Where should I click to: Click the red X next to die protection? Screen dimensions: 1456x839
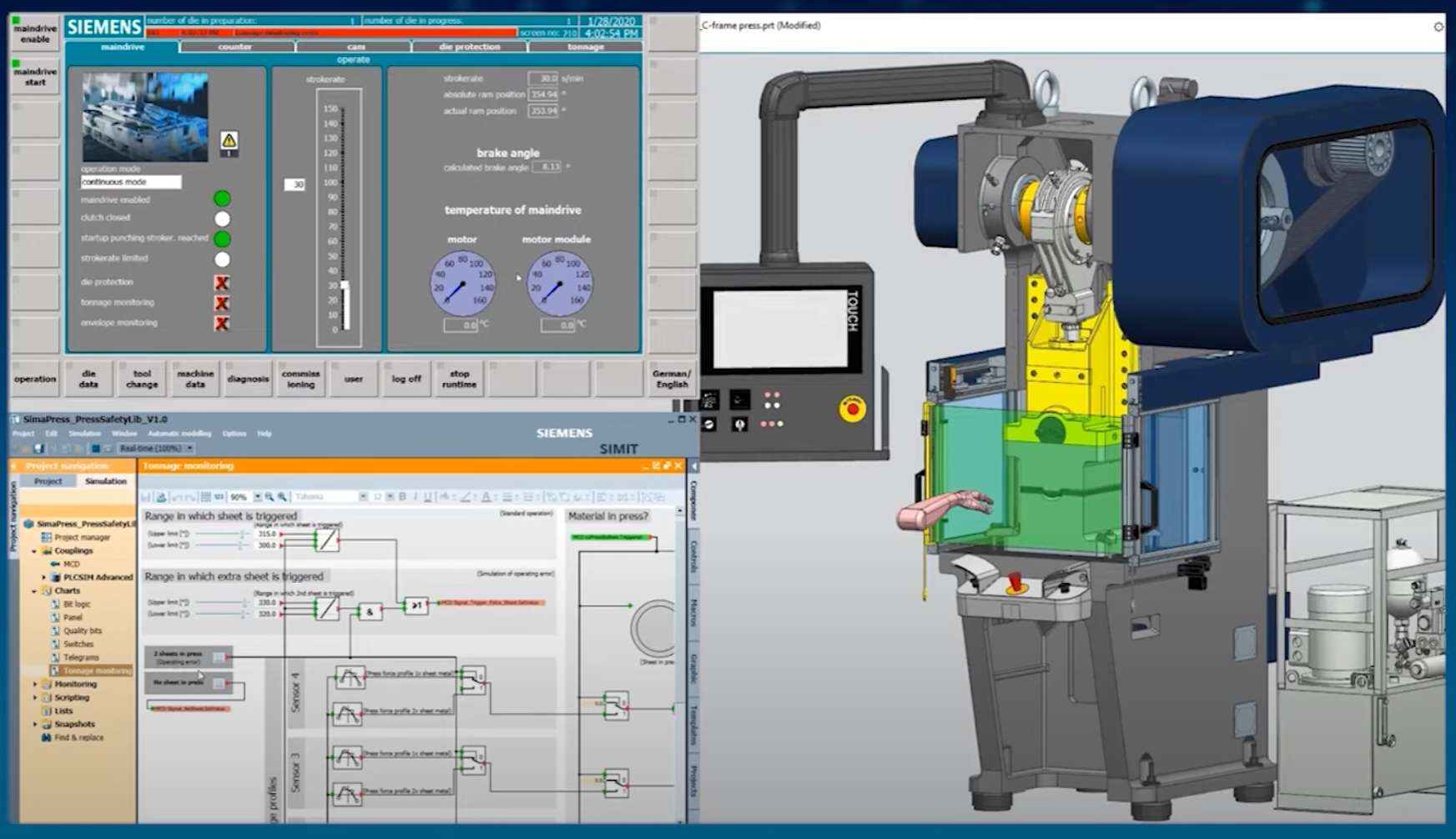(219, 282)
